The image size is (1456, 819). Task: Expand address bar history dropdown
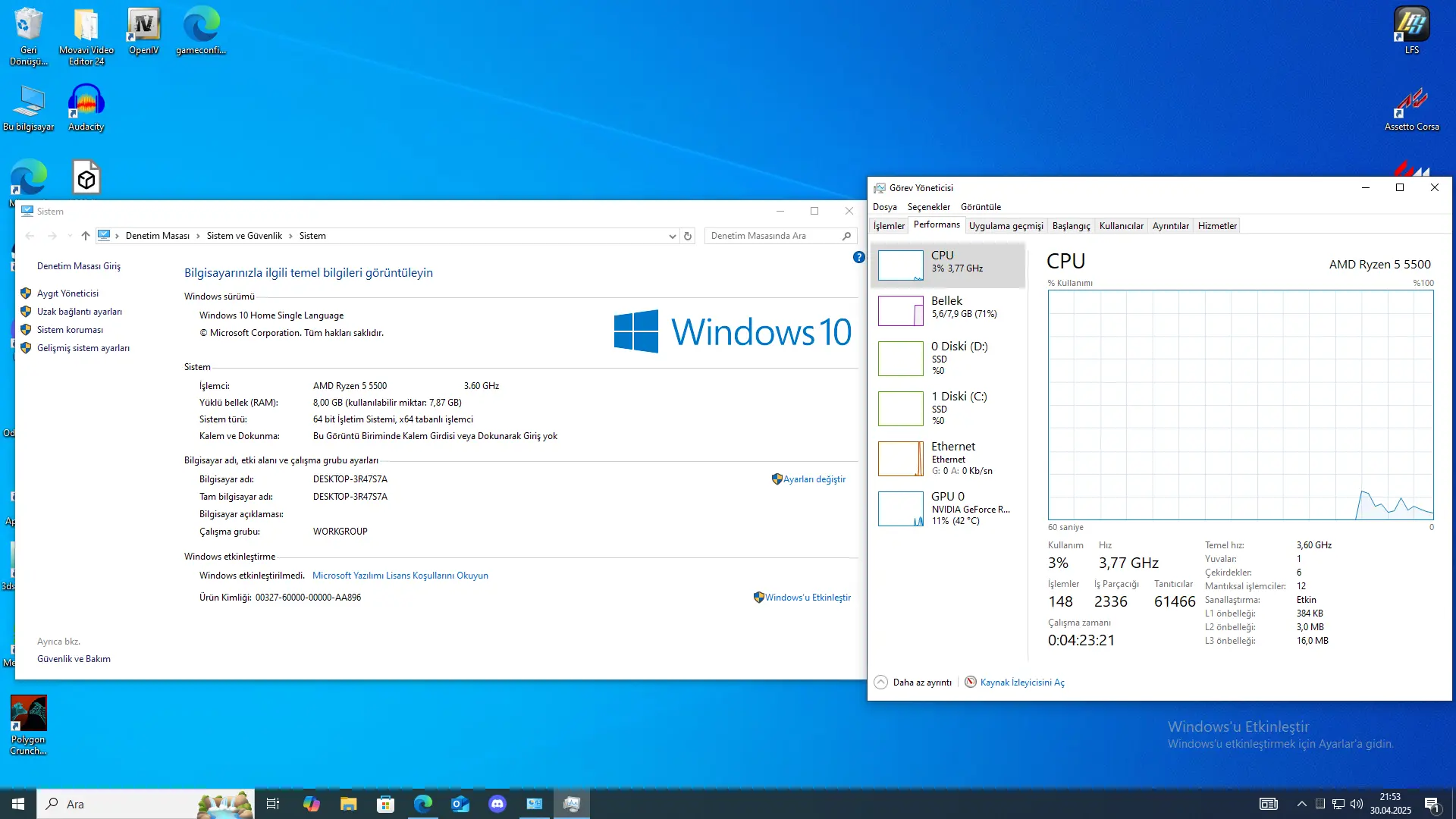coord(672,236)
